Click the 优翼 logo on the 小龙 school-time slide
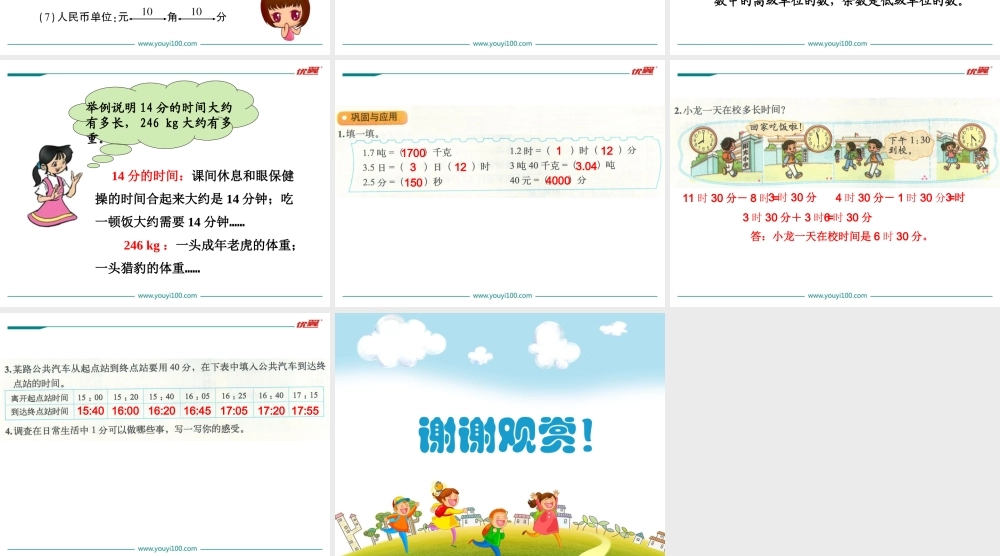 point(977,71)
